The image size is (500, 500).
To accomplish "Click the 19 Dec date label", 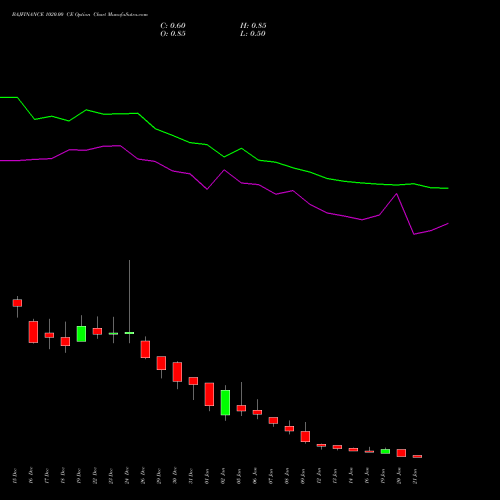I will tap(79, 476).
